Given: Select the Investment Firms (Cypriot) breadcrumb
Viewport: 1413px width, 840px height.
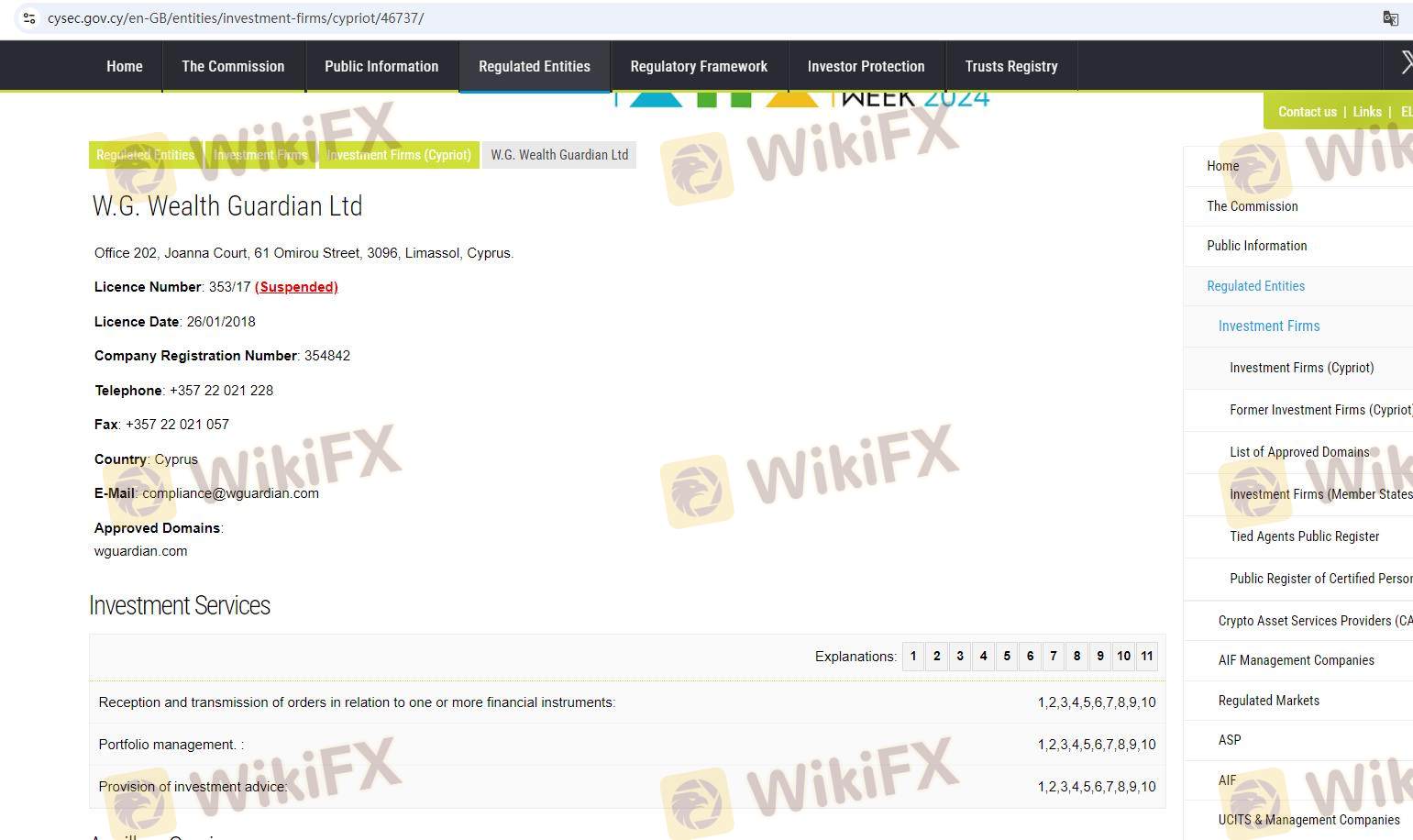Looking at the screenshot, I should tap(399, 155).
